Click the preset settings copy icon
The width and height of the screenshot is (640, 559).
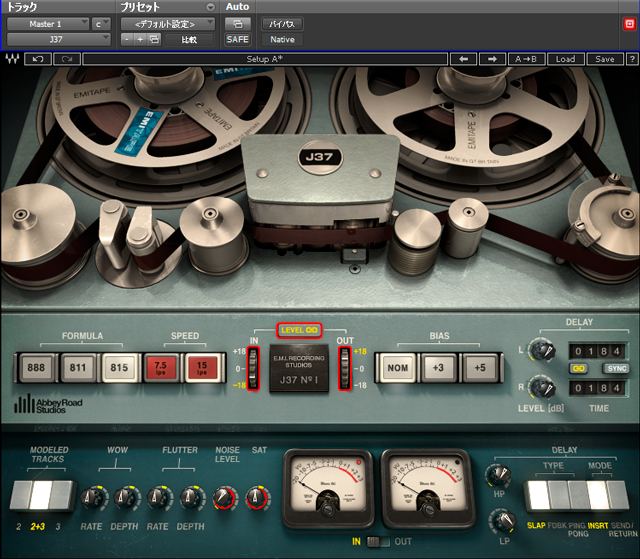click(154, 40)
